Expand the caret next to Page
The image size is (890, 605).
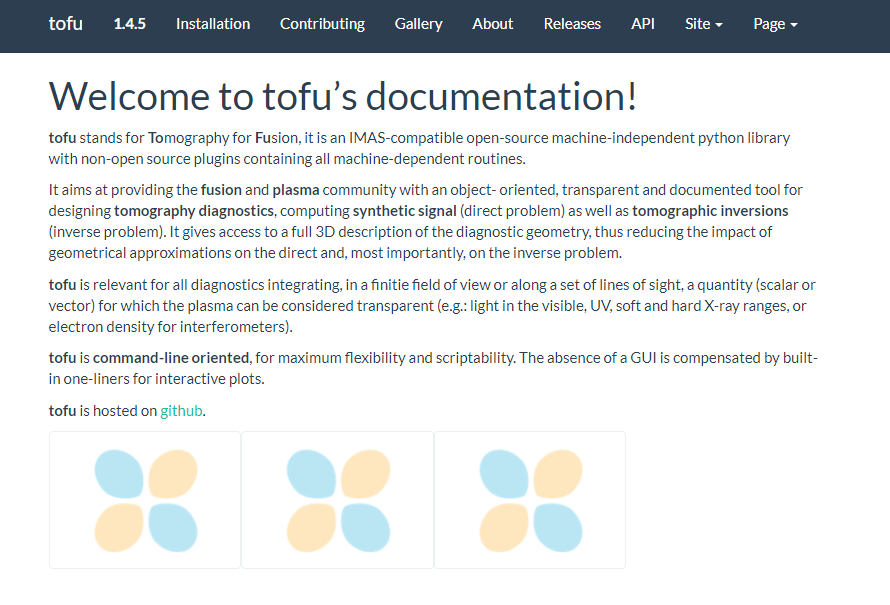[x=796, y=25]
